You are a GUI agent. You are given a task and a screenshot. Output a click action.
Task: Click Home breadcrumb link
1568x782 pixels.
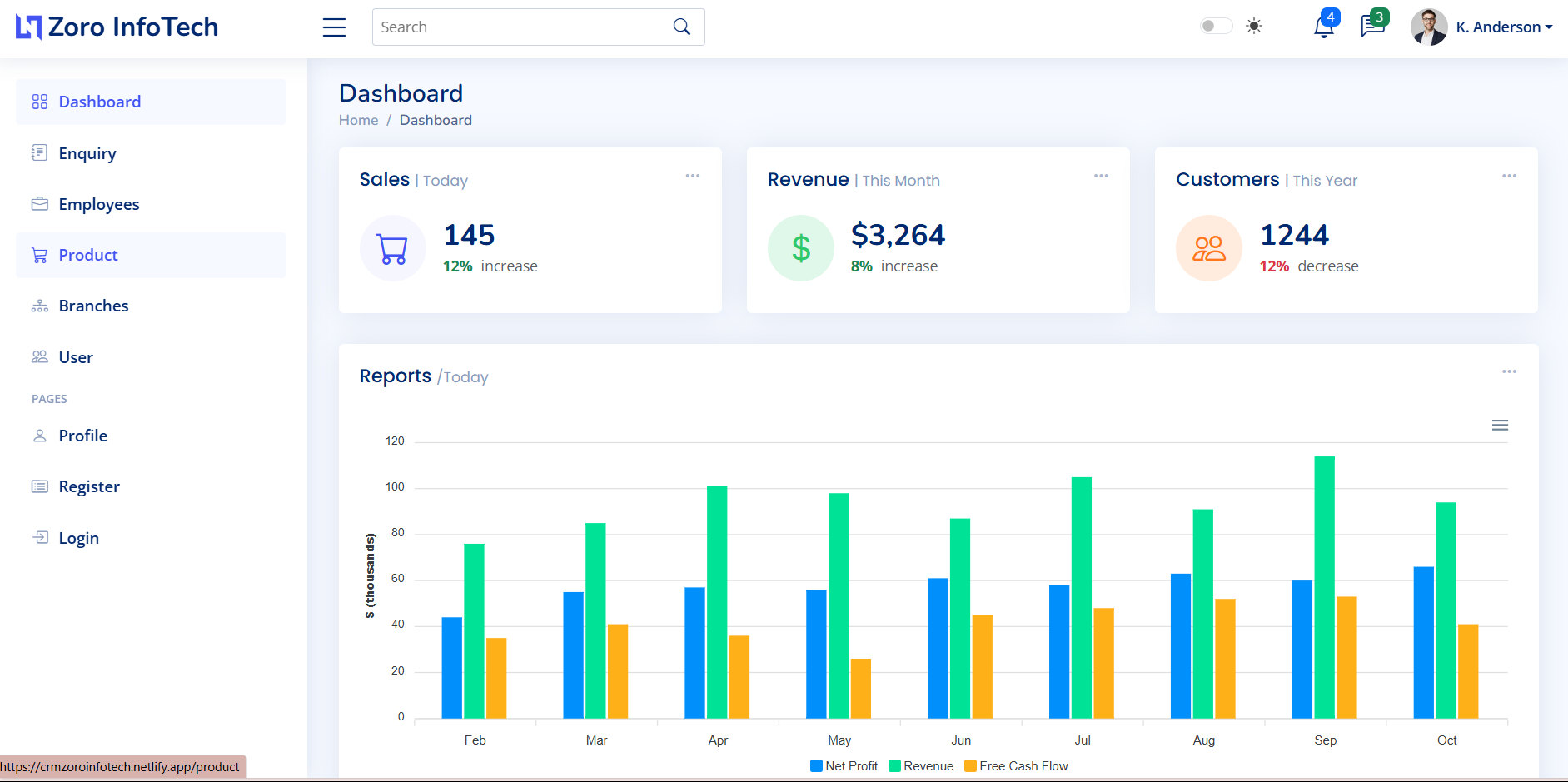tap(358, 120)
